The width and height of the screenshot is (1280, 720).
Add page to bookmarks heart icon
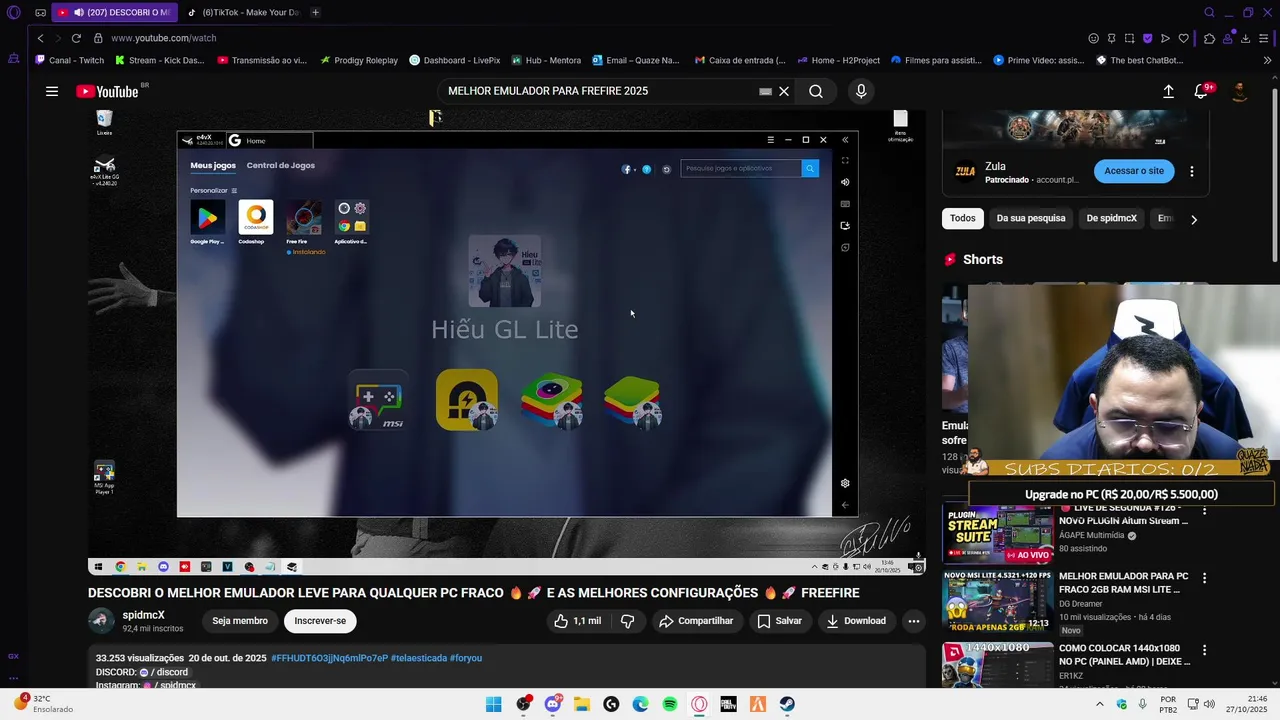(1184, 38)
